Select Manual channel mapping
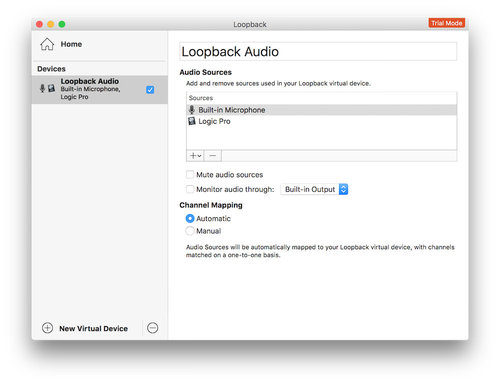Viewport: 500px width, 385px height. pyautogui.click(x=190, y=231)
